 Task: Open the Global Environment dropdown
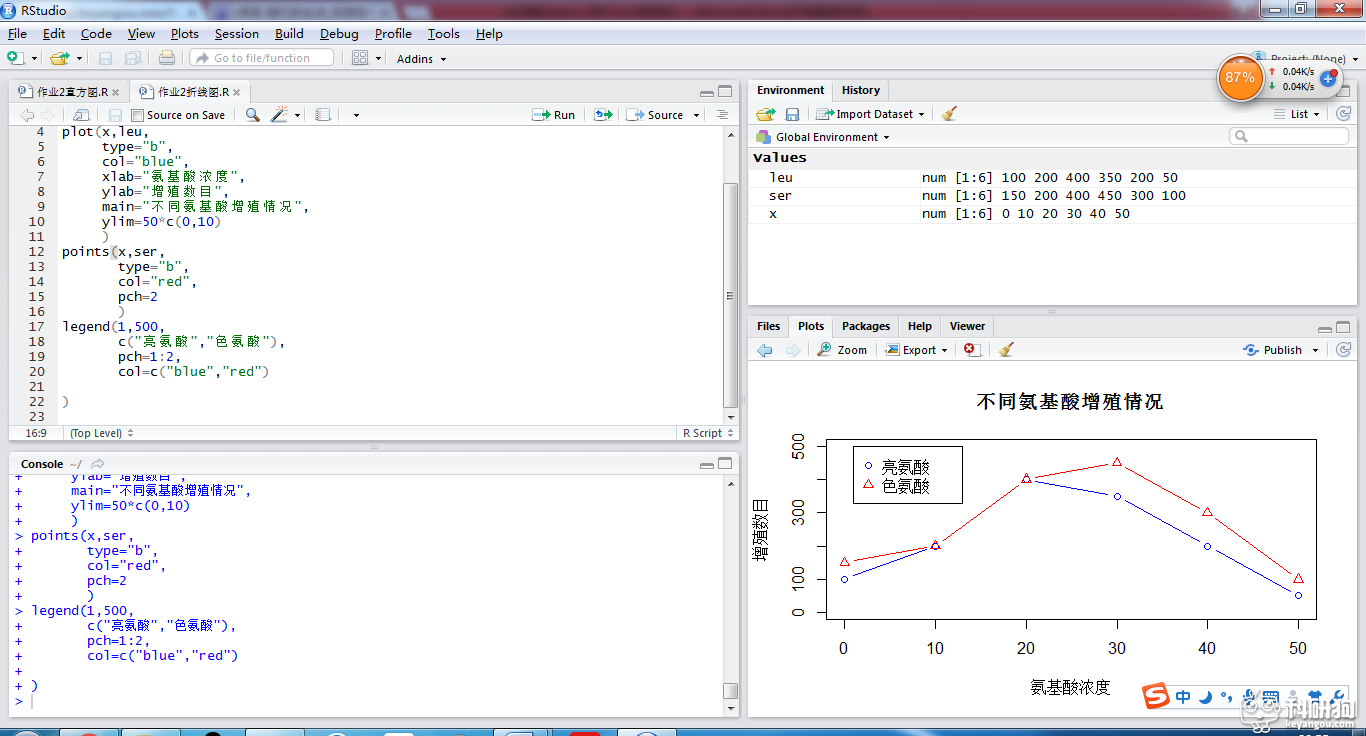[x=823, y=137]
